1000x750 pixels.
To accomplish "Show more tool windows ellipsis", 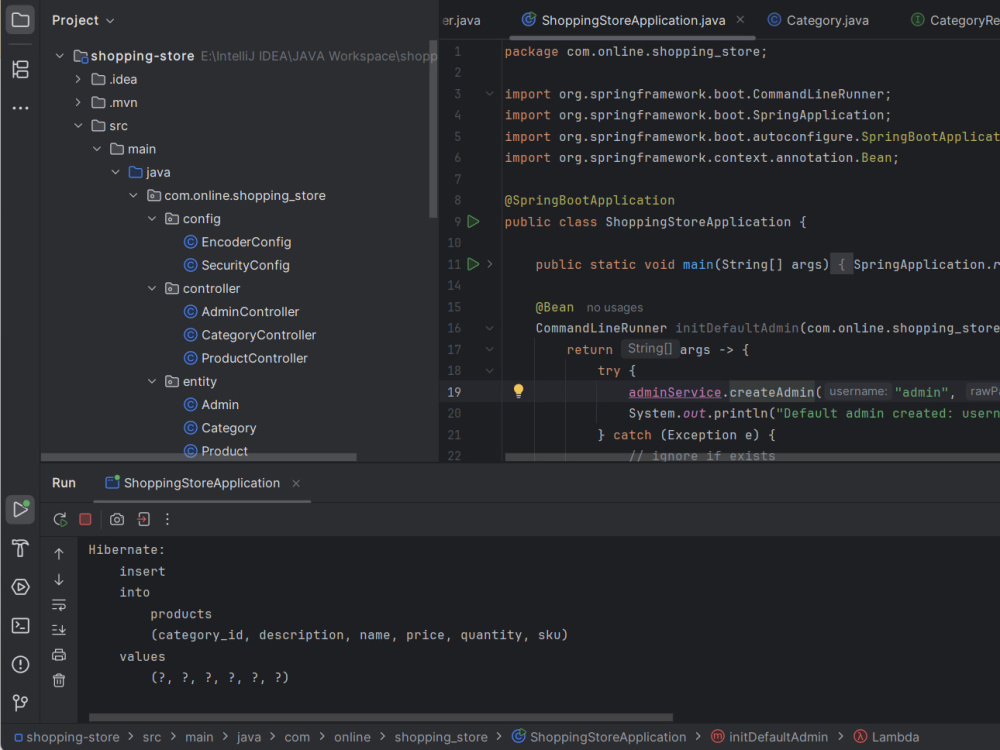I will [20, 108].
